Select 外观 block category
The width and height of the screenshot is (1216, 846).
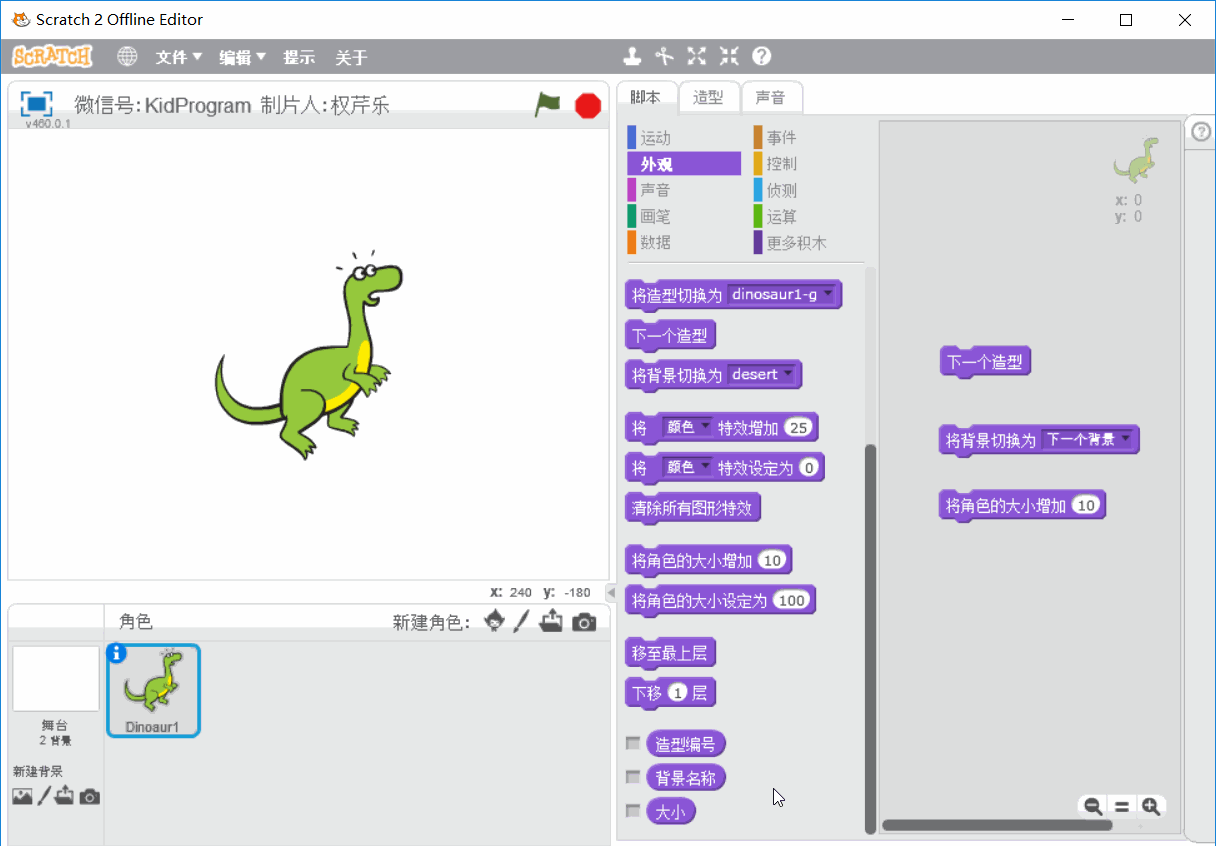684,164
